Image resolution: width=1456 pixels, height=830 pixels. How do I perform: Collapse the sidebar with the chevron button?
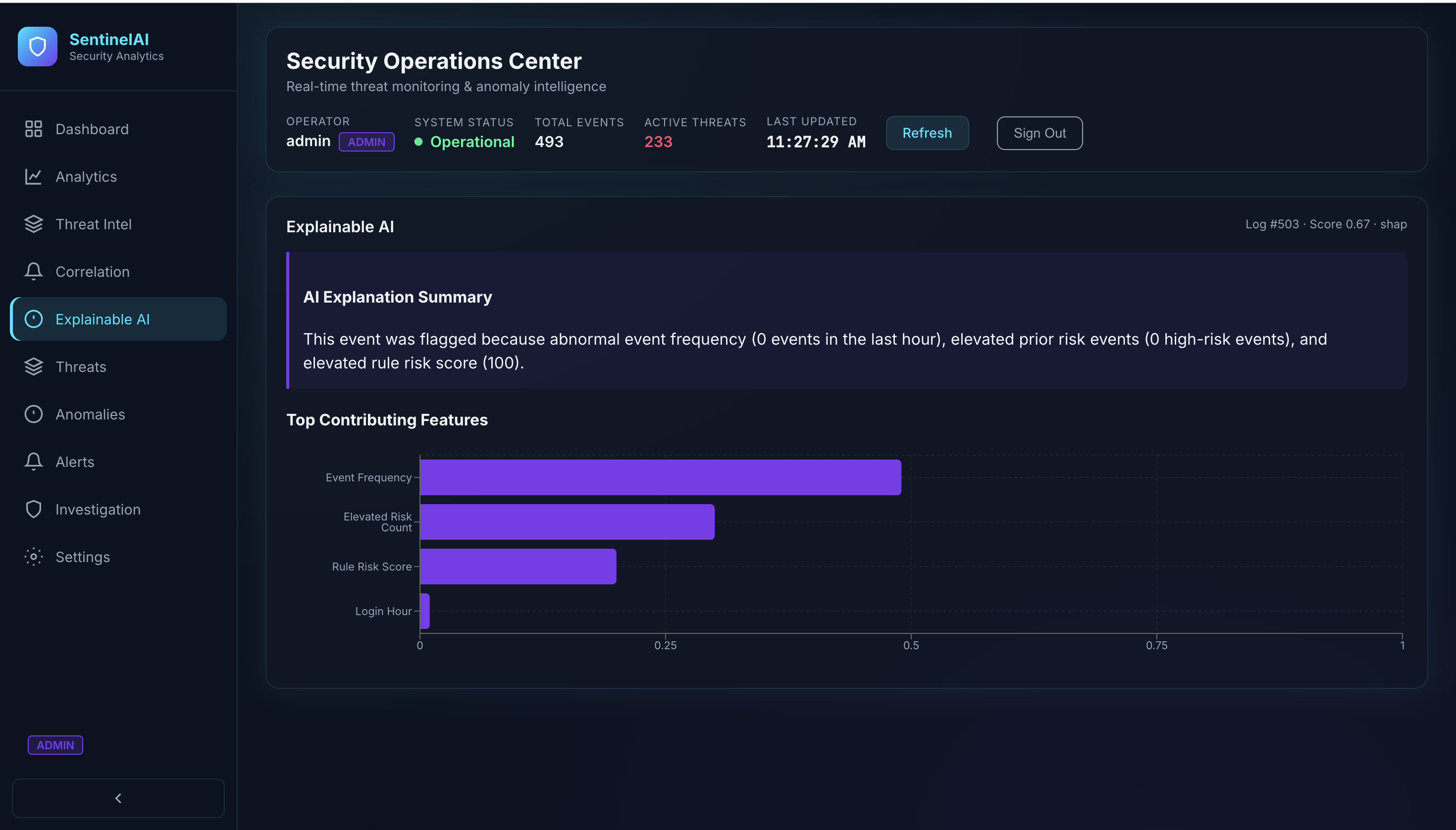coord(118,798)
